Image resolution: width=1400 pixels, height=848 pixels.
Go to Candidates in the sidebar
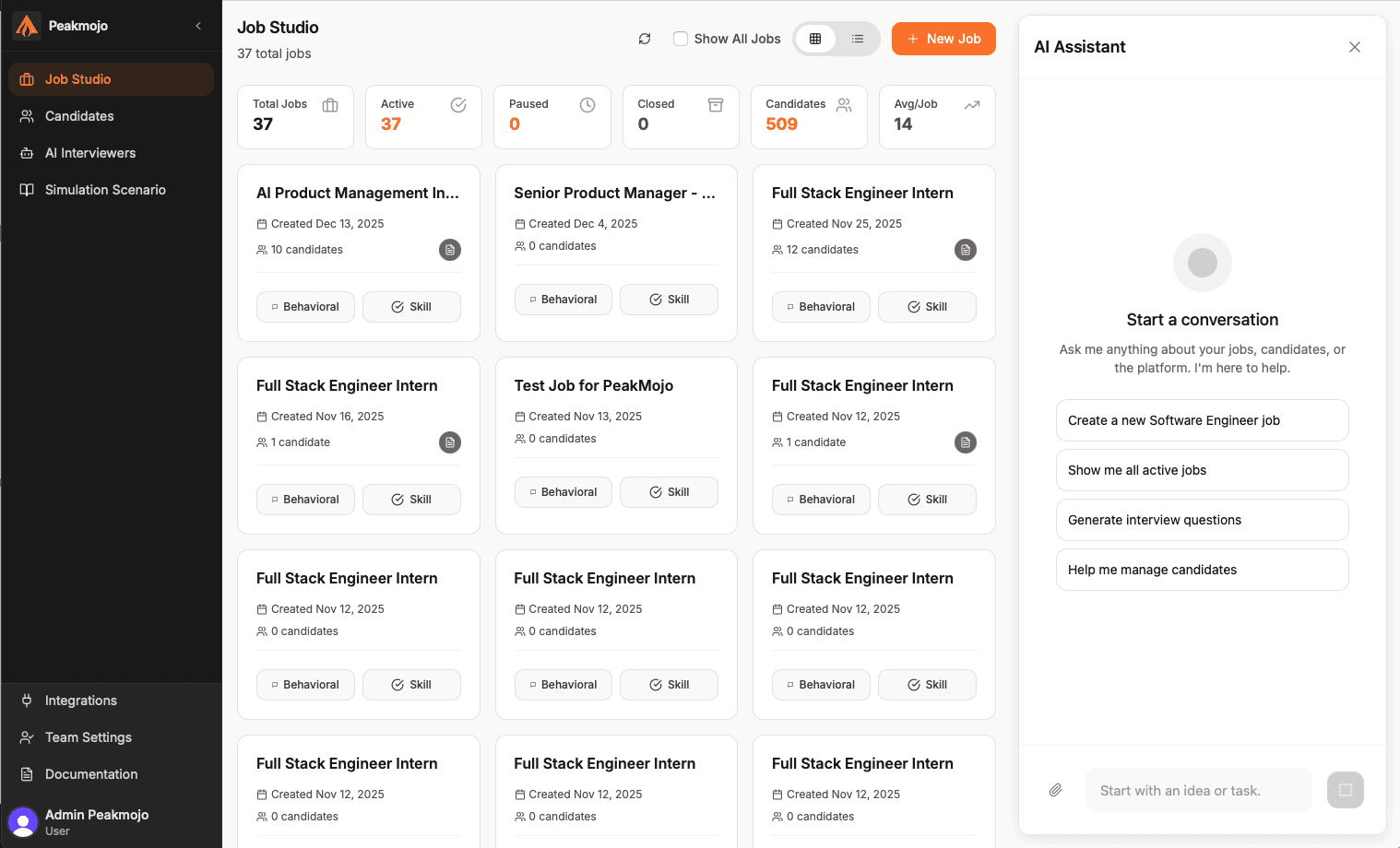click(x=111, y=116)
